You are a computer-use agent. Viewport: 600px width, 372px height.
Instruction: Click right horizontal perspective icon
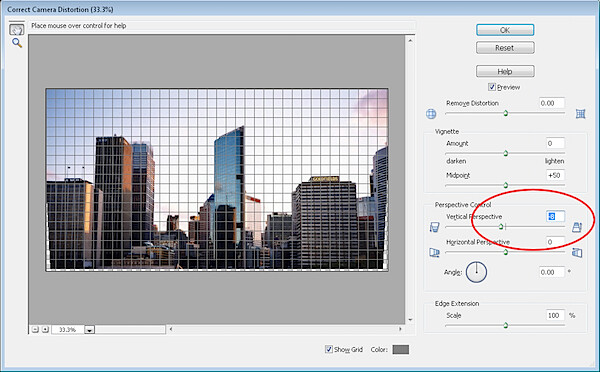click(577, 253)
